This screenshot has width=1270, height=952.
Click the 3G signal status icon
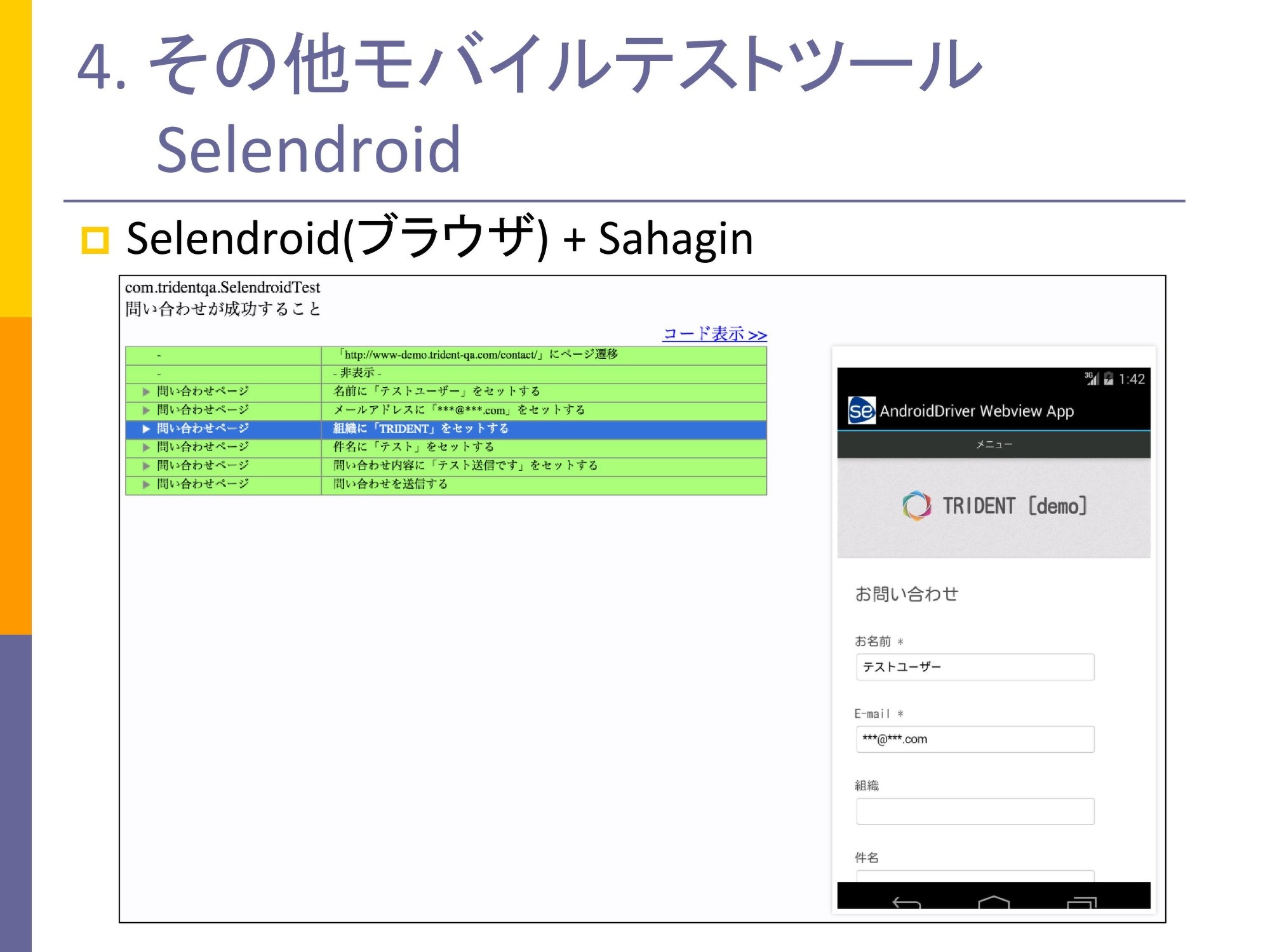coord(1092,379)
